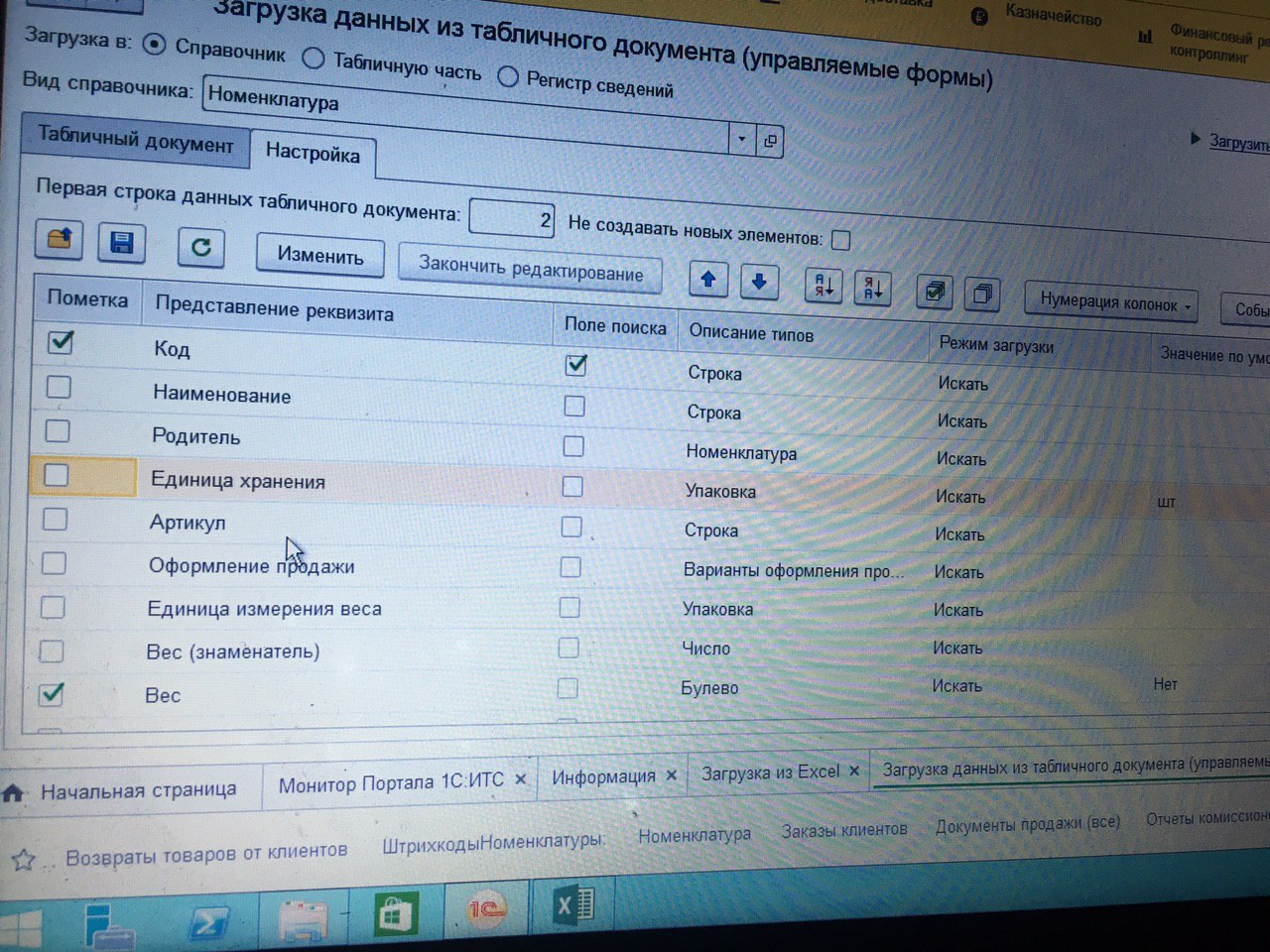
Task: Click the home icon beside Начальная страница
Action: 13,793
